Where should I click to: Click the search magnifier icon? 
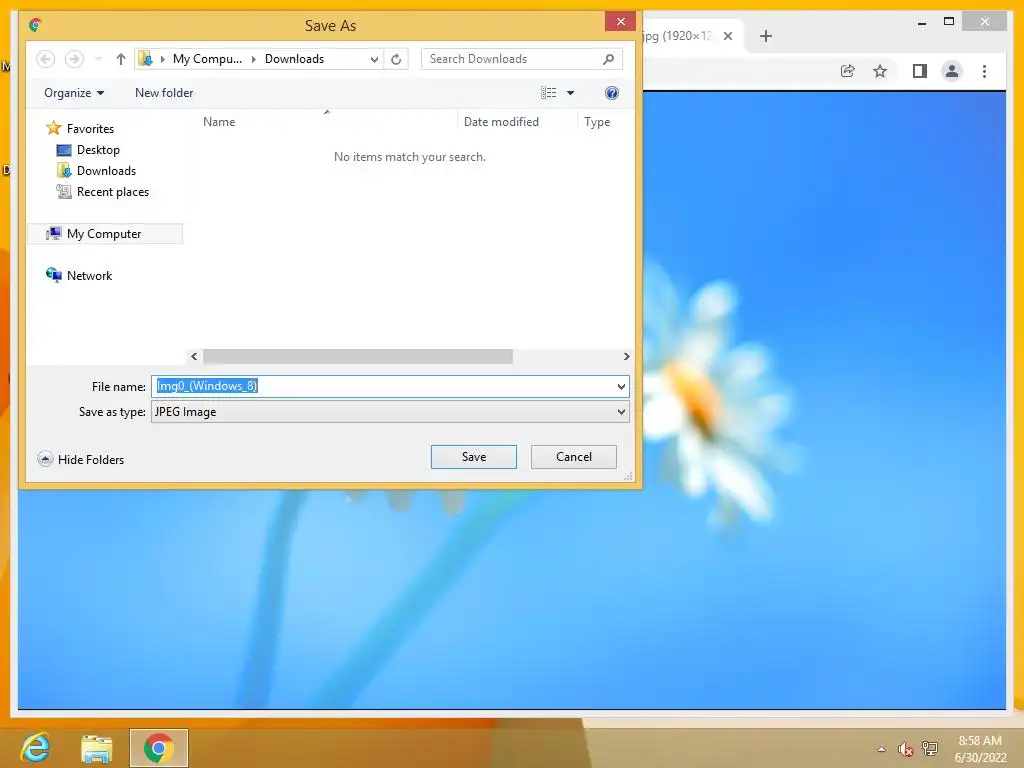point(609,59)
